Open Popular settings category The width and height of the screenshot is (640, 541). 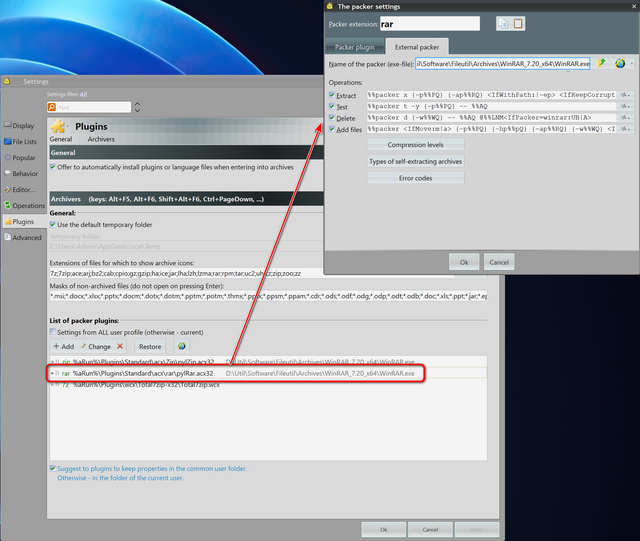click(x=24, y=158)
